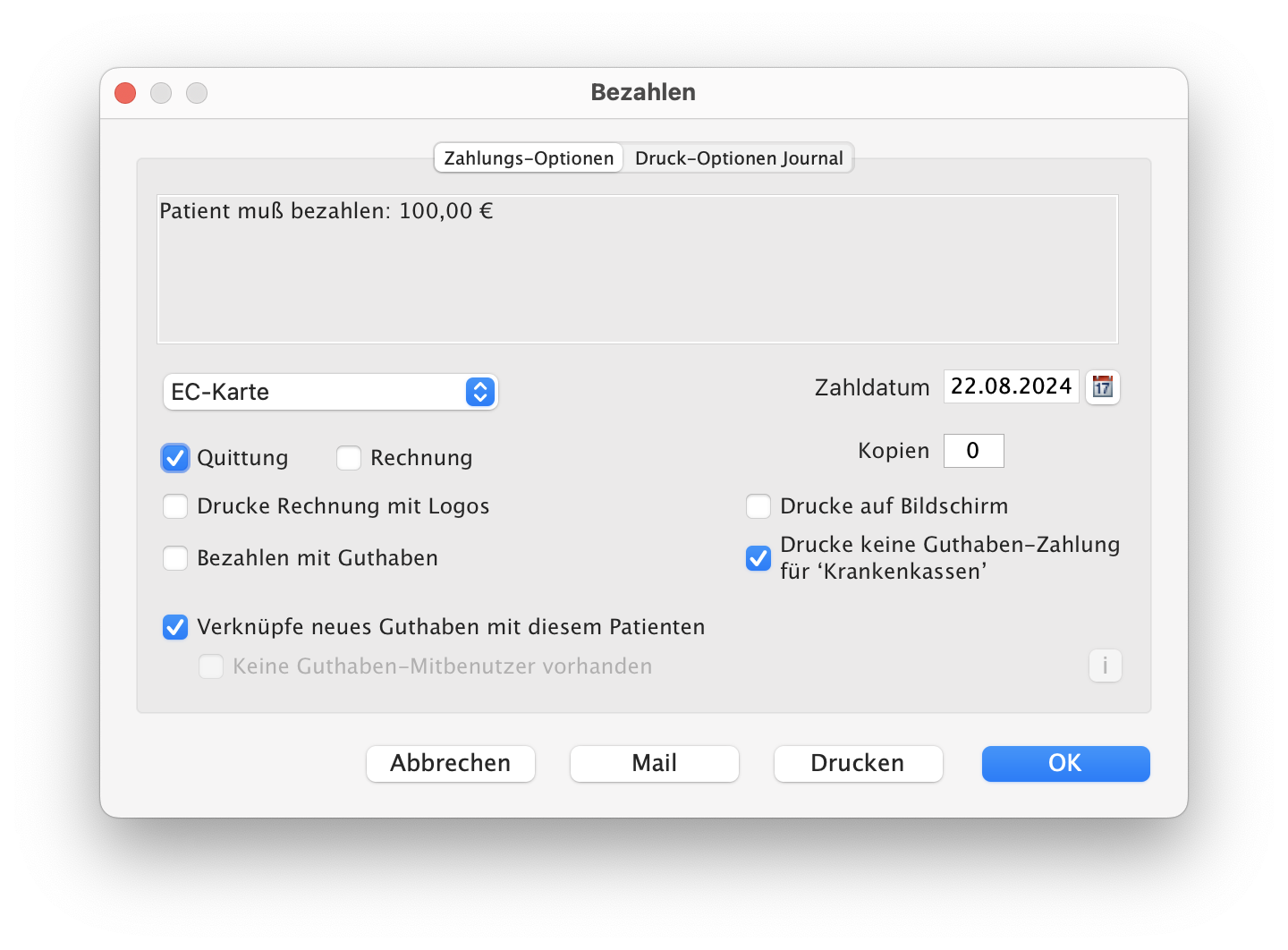The width and height of the screenshot is (1288, 950).
Task: Enable 'Drucke auf Bildschirm' option
Action: point(758,506)
